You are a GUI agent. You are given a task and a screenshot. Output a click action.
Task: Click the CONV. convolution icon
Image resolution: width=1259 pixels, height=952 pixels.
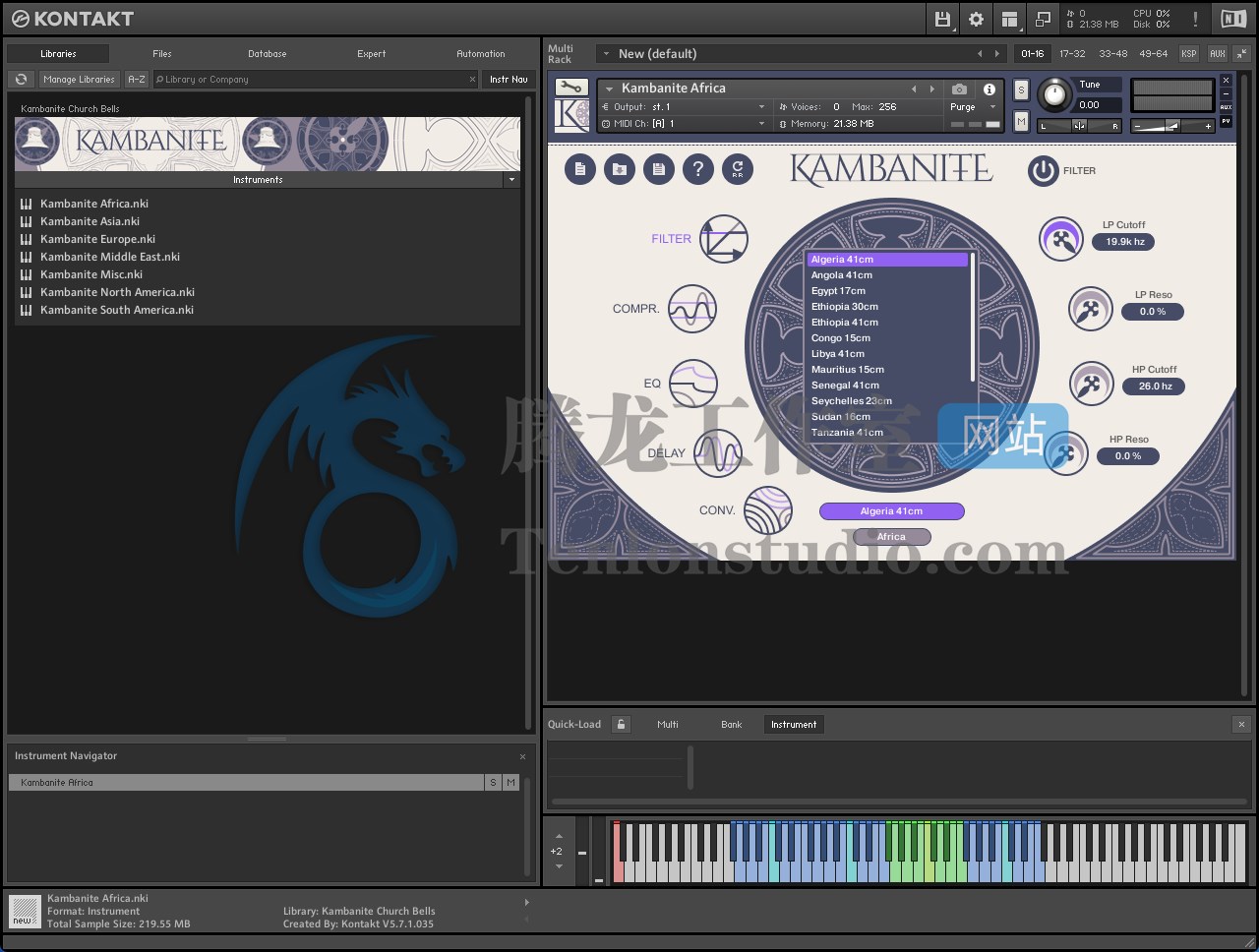tap(768, 510)
